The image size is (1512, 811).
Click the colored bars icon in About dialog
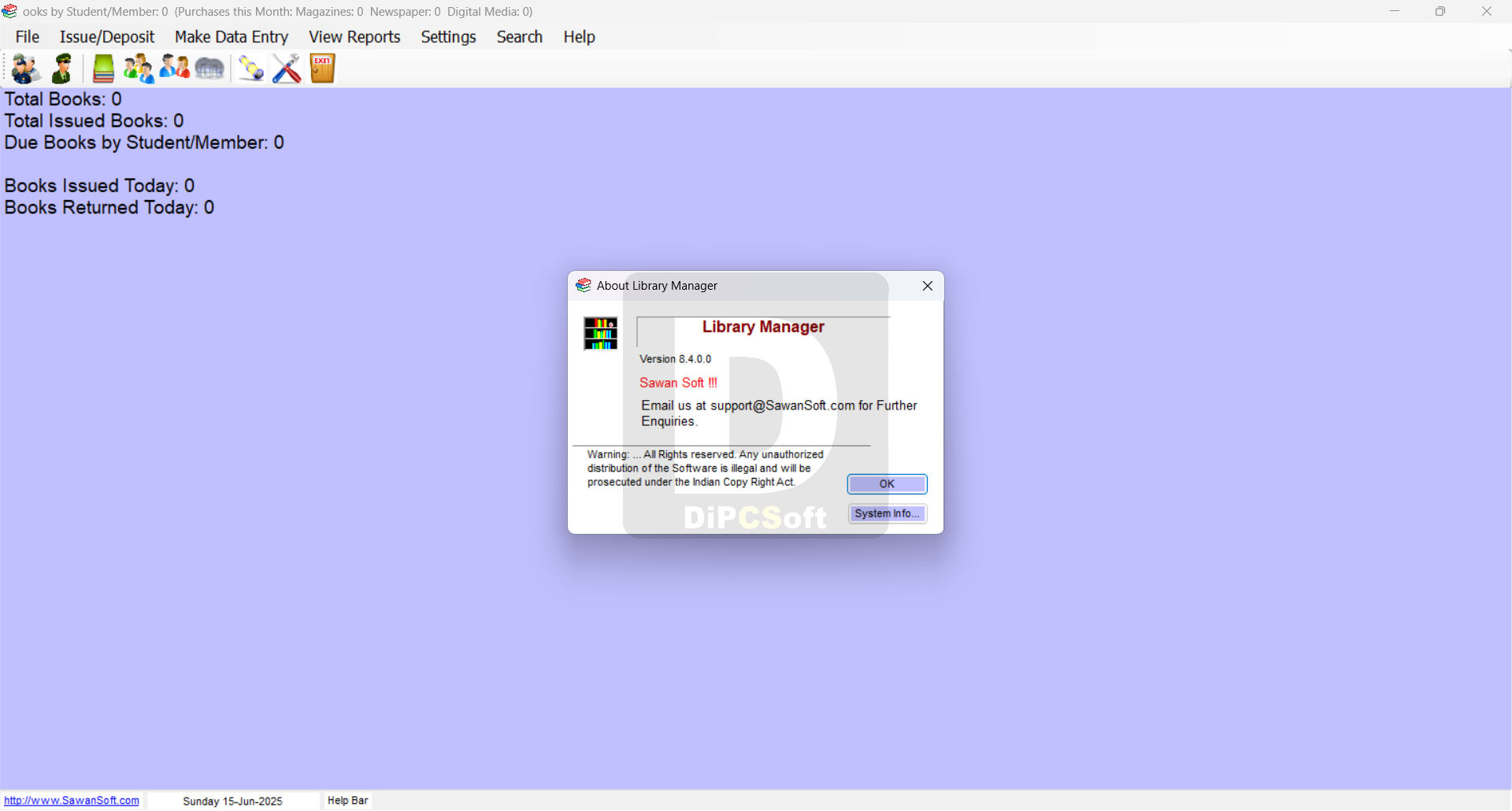click(600, 333)
